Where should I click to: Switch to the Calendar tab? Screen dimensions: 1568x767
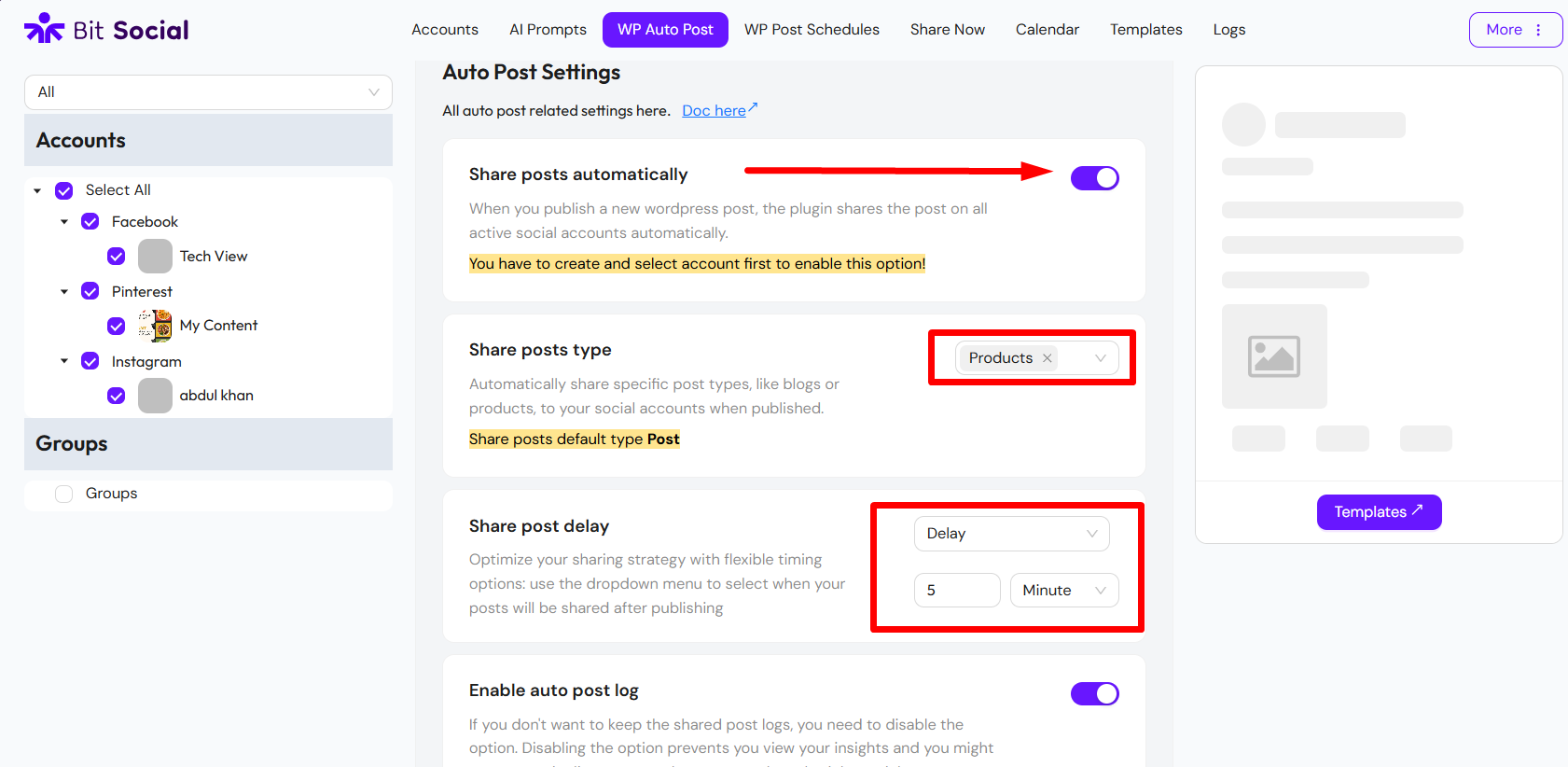tap(1047, 29)
